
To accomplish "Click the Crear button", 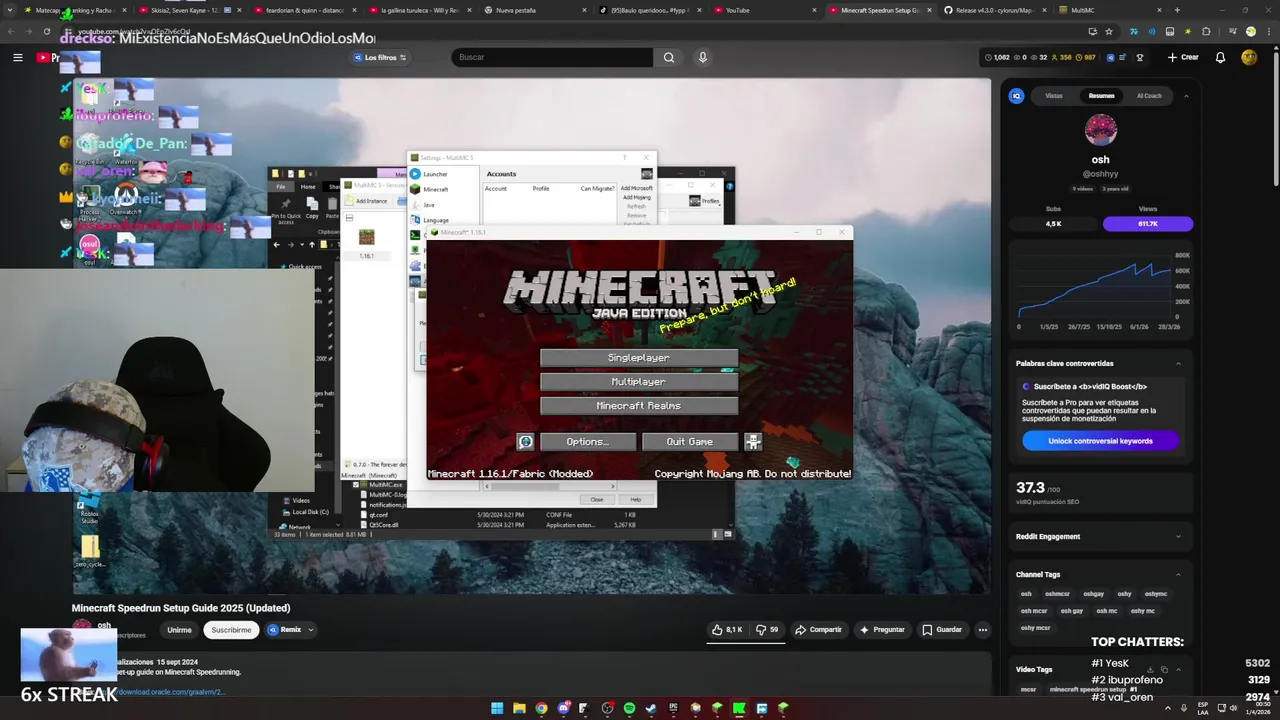I will tap(1183, 58).
